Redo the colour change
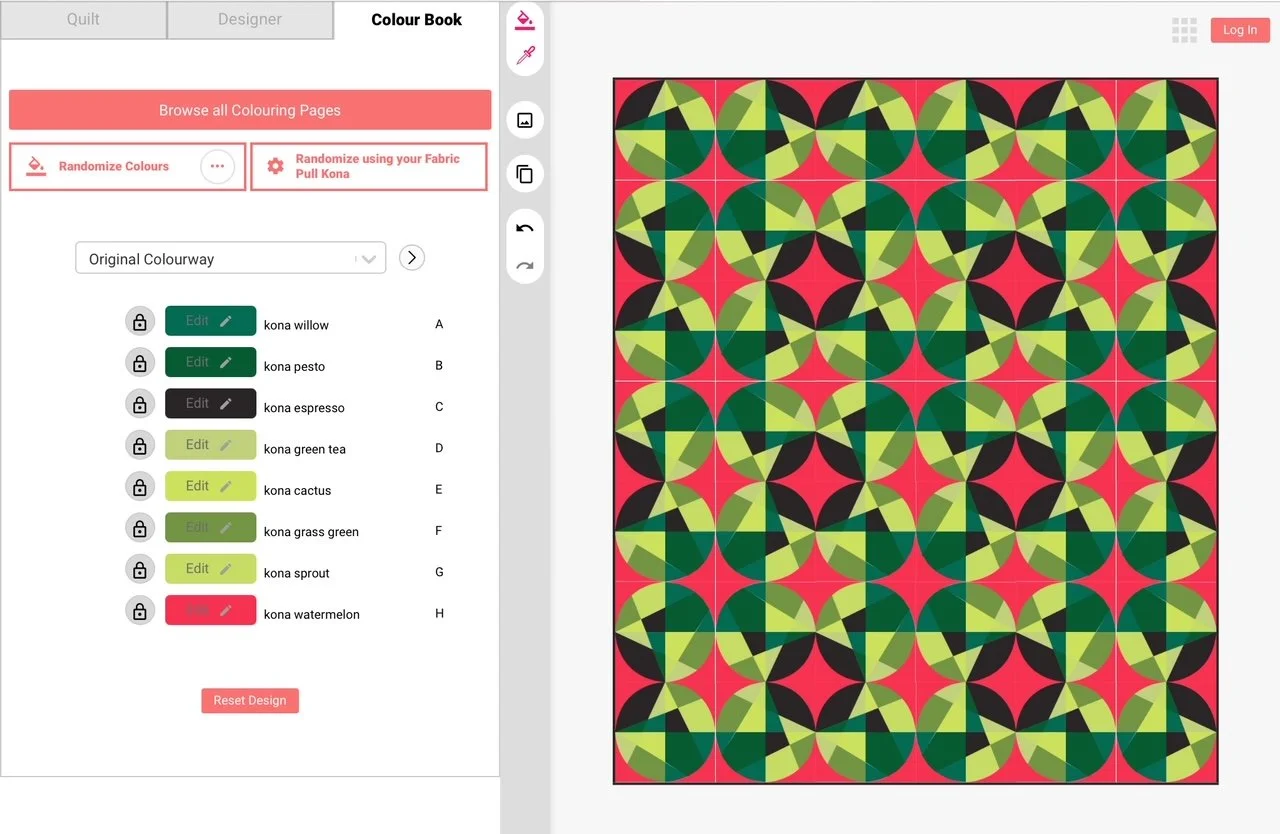The height and width of the screenshot is (834, 1280). 525,266
